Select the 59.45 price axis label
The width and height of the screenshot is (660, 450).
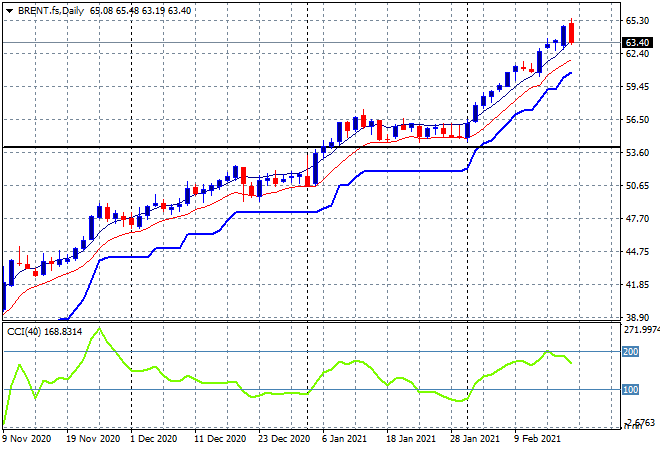tap(637, 86)
